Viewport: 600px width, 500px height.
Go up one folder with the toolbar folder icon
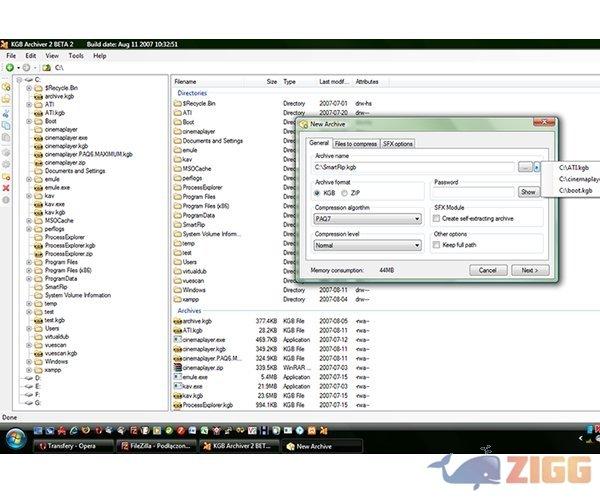(47, 68)
